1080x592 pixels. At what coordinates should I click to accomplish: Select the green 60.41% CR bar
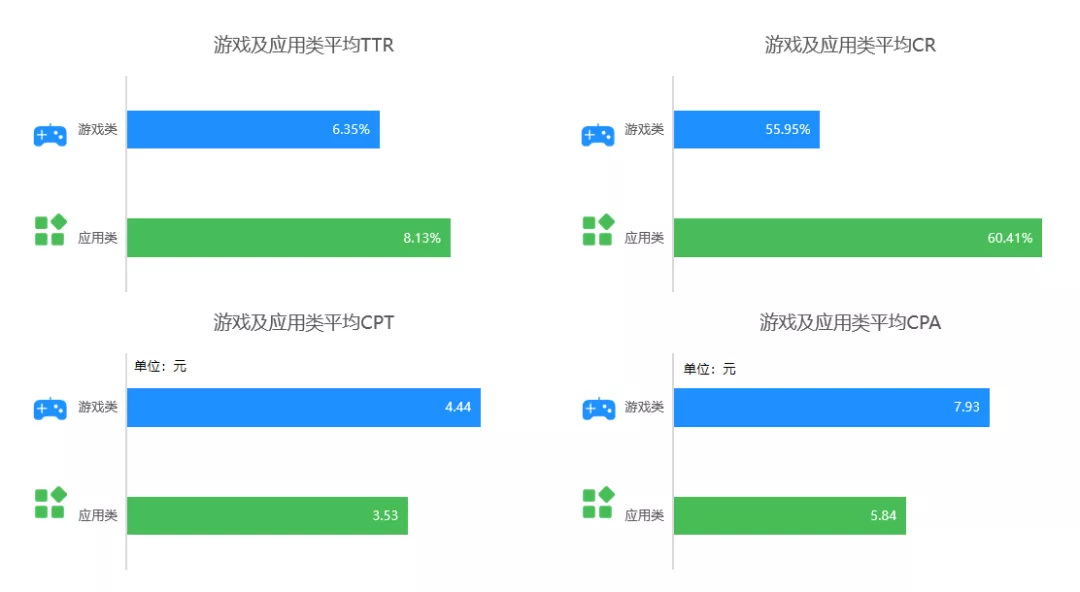[x=858, y=238]
